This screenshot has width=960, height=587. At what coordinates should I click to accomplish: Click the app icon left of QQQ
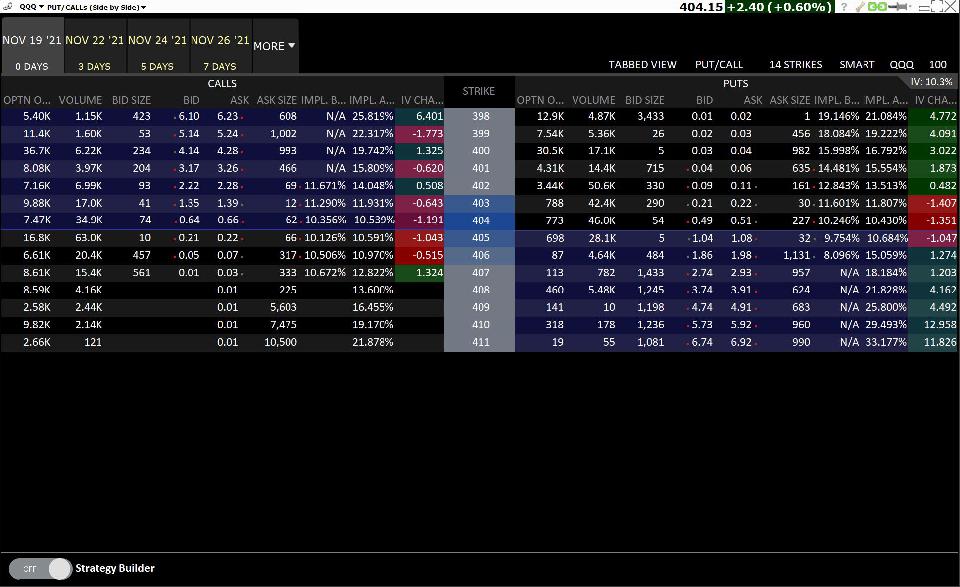click(8, 7)
